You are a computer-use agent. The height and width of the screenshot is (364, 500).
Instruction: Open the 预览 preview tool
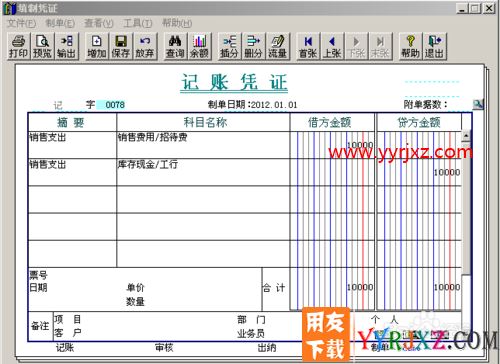coord(43,46)
